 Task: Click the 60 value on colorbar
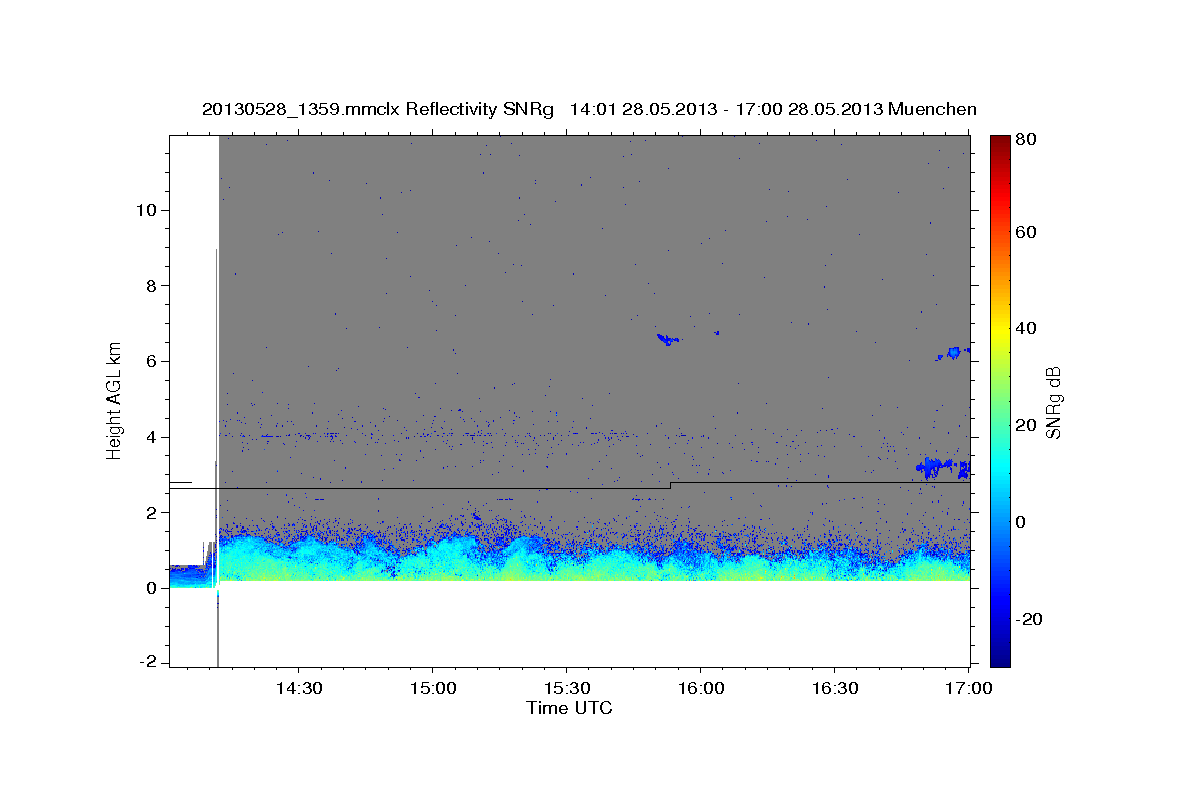[x=1027, y=232]
